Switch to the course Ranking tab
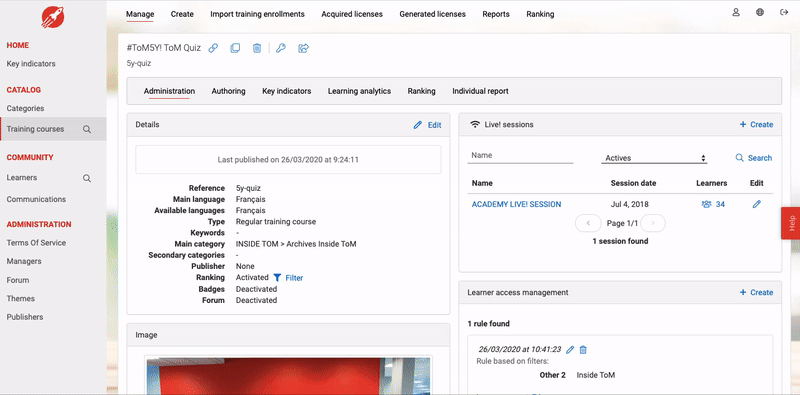This screenshot has width=800, height=395. coord(421,91)
